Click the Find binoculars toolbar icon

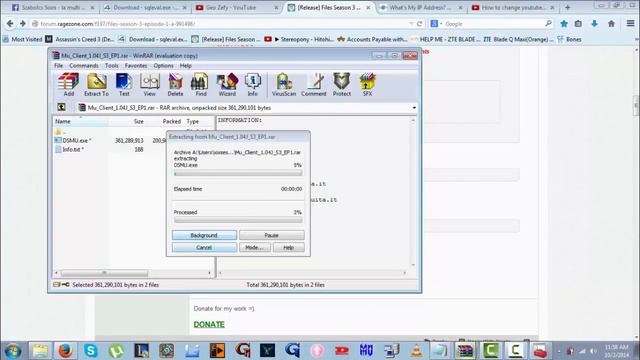pos(201,84)
